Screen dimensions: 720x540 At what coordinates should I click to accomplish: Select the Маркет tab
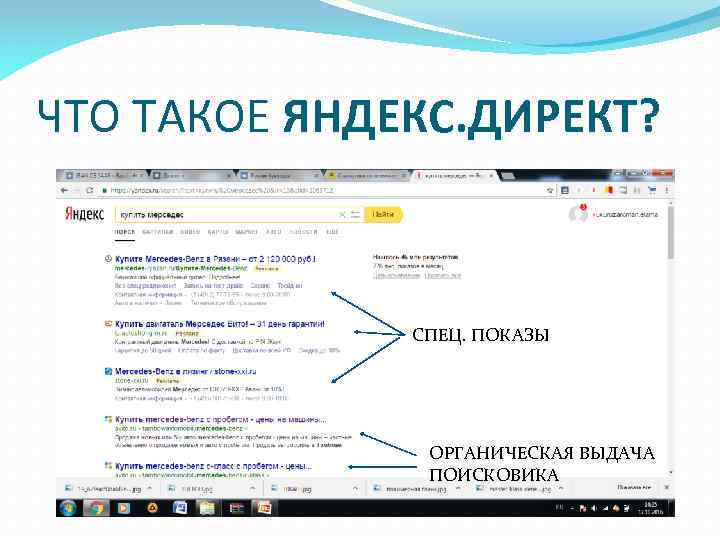coord(247,232)
